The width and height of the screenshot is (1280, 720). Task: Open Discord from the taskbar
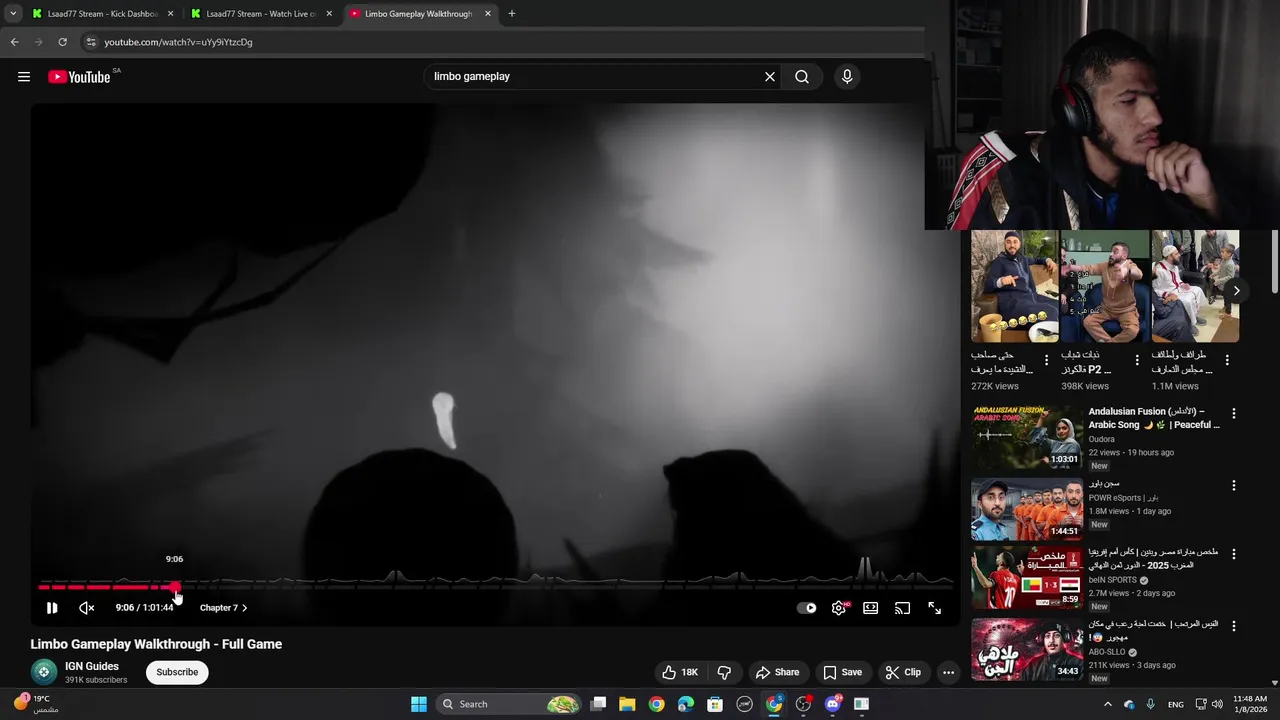[833, 704]
